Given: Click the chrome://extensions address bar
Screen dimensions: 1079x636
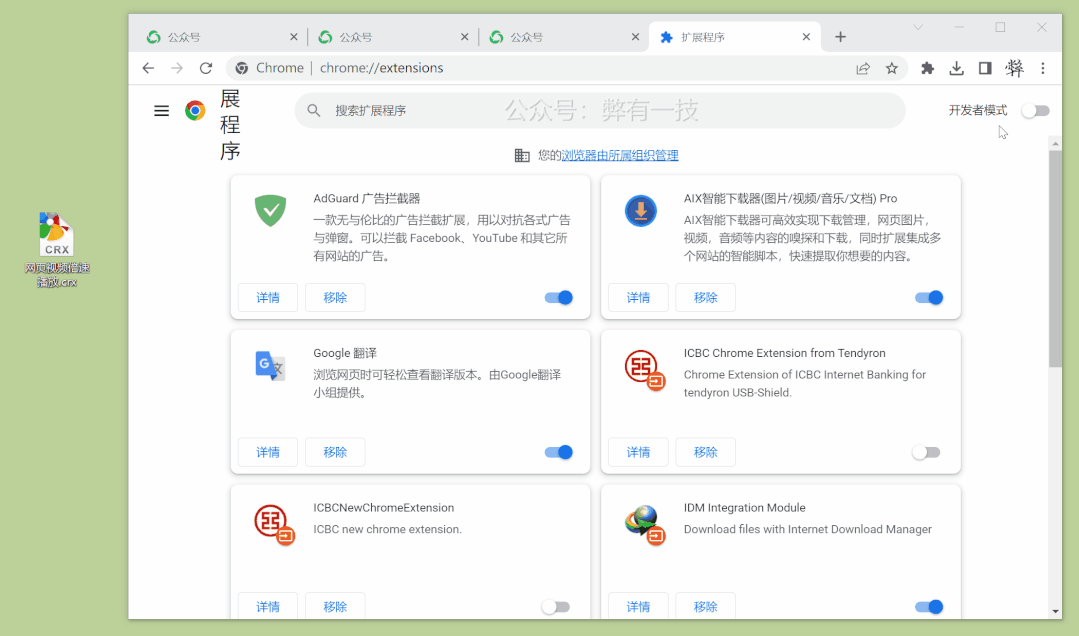Looking at the screenshot, I should [567, 68].
